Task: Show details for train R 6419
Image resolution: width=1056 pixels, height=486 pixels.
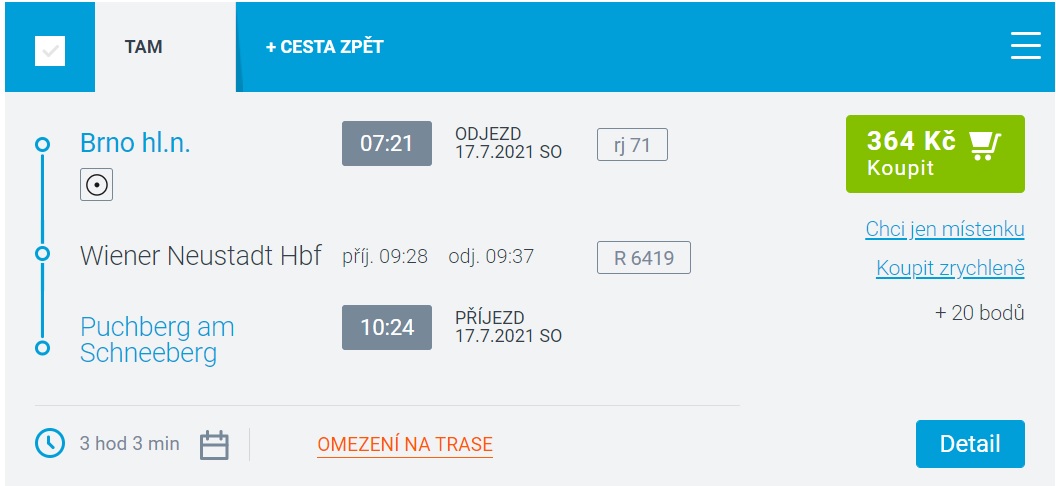Action: coord(643,257)
